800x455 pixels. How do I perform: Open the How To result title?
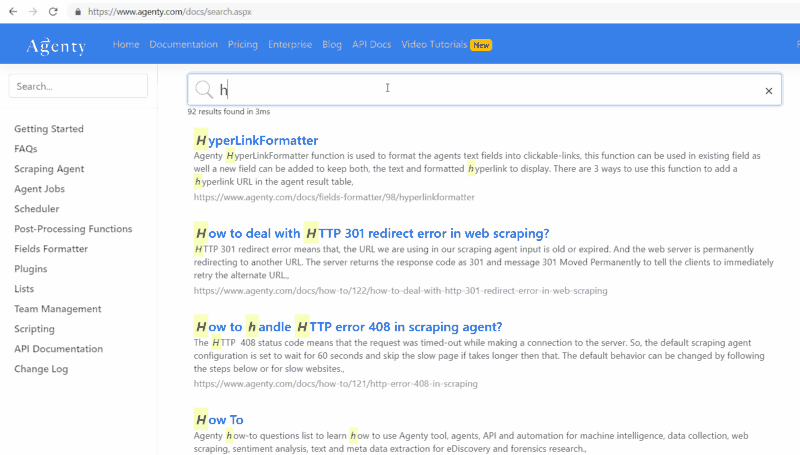[x=219, y=419]
